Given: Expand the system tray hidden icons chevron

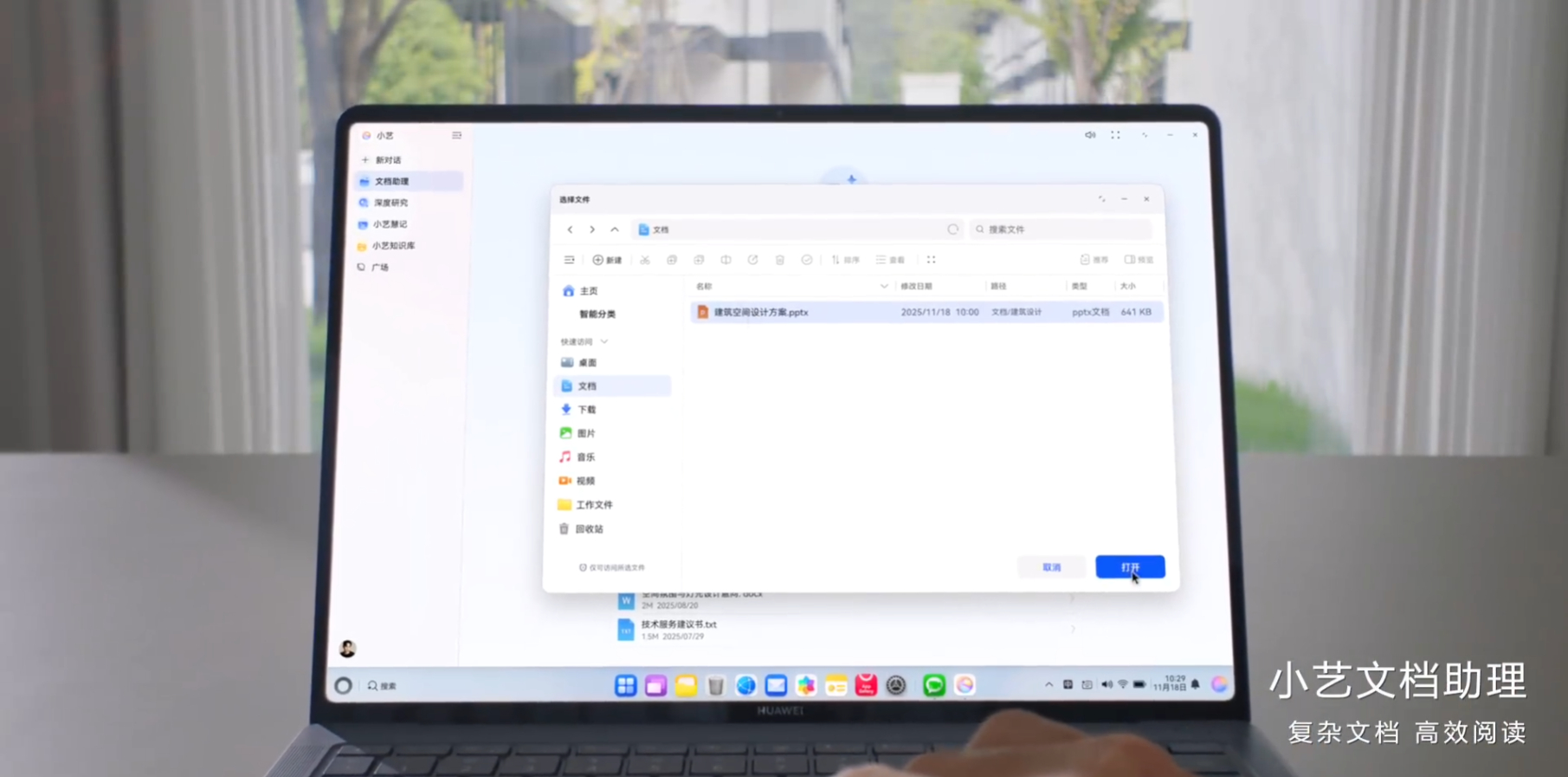Looking at the screenshot, I should (x=1049, y=685).
